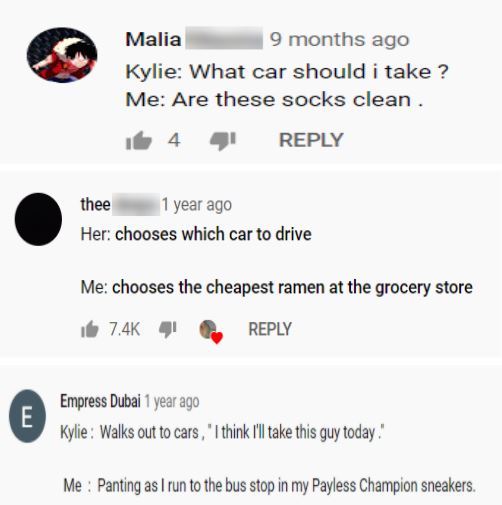Like Malia's comment with thumbs up
This screenshot has height=505, width=502.
pyautogui.click(x=139, y=140)
